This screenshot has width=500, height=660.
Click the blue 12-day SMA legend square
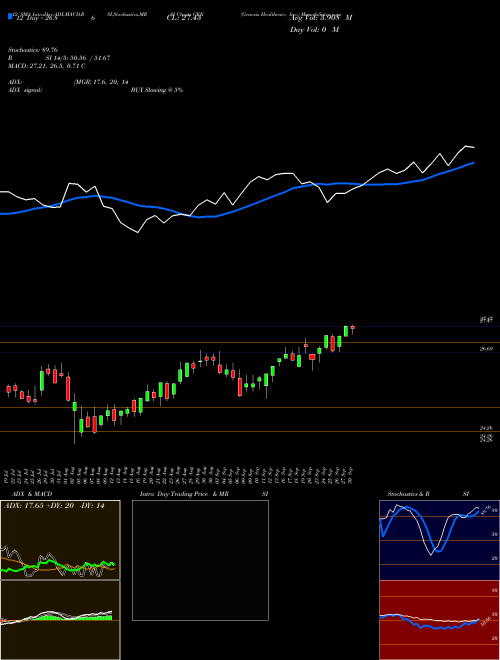point(10,16)
